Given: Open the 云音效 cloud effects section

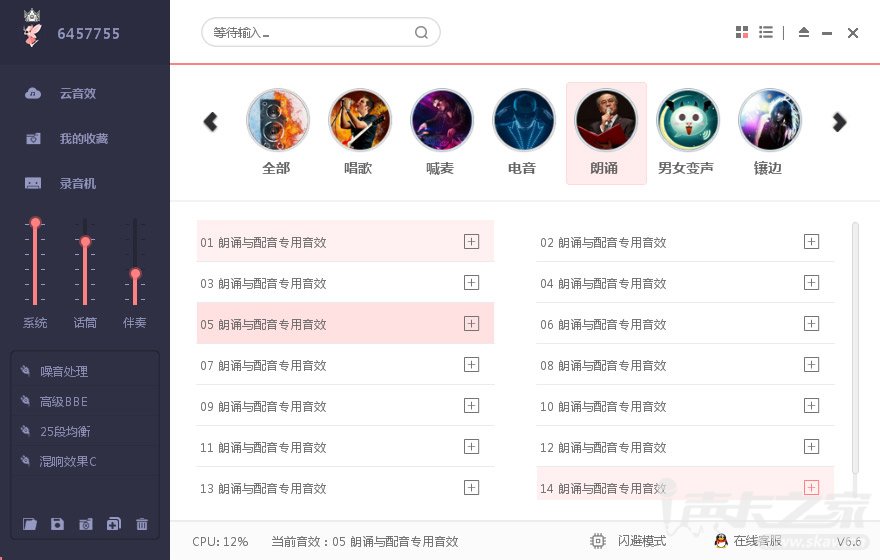Looking at the screenshot, I should tap(61, 93).
